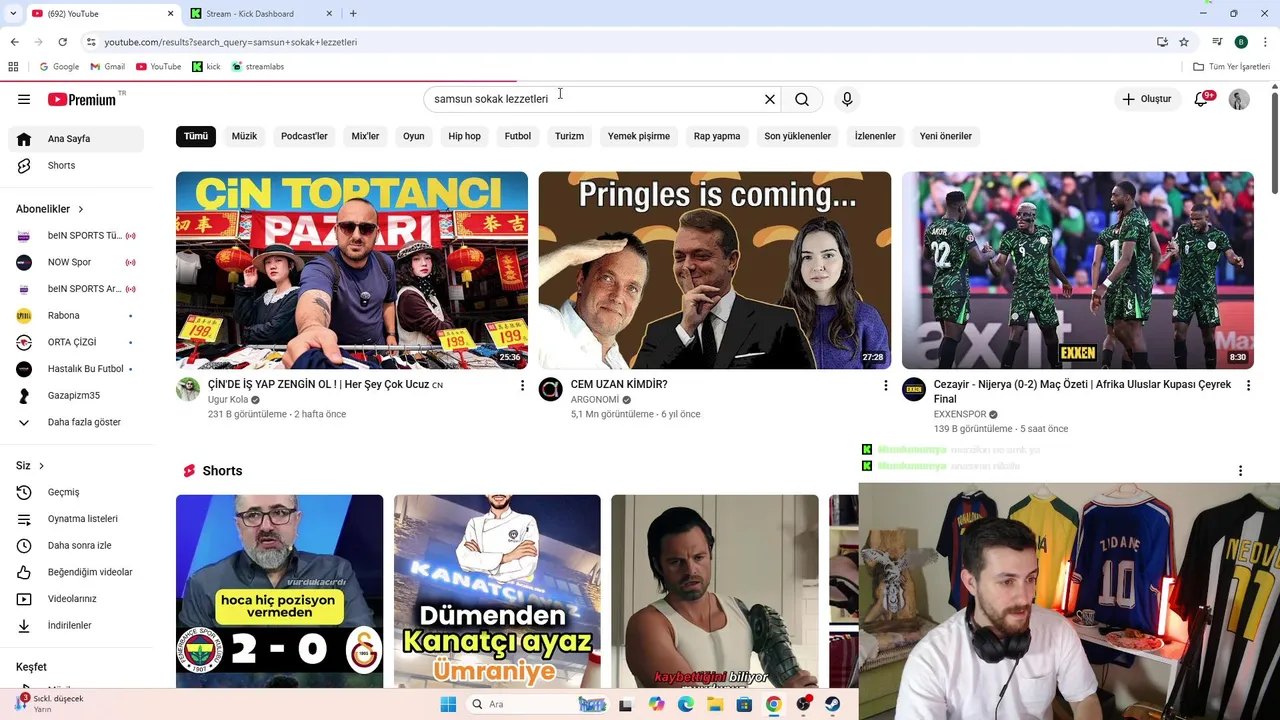Open Shorts in the sidebar
Viewport: 1280px width, 720px height.
point(75,166)
